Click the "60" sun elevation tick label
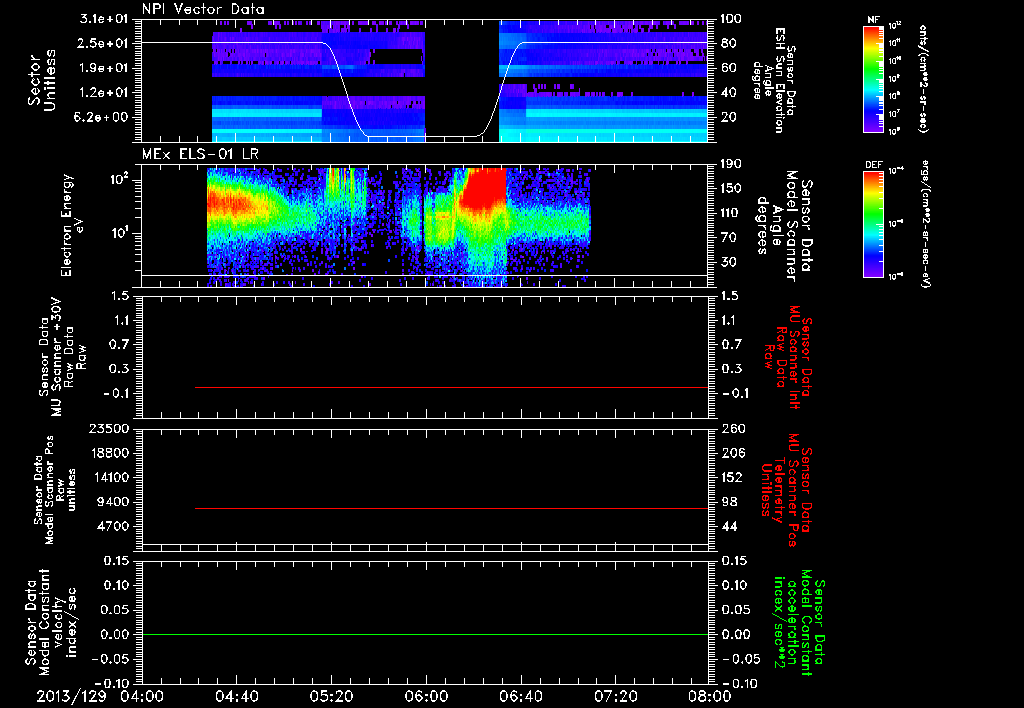1024x708 pixels. 729,68
